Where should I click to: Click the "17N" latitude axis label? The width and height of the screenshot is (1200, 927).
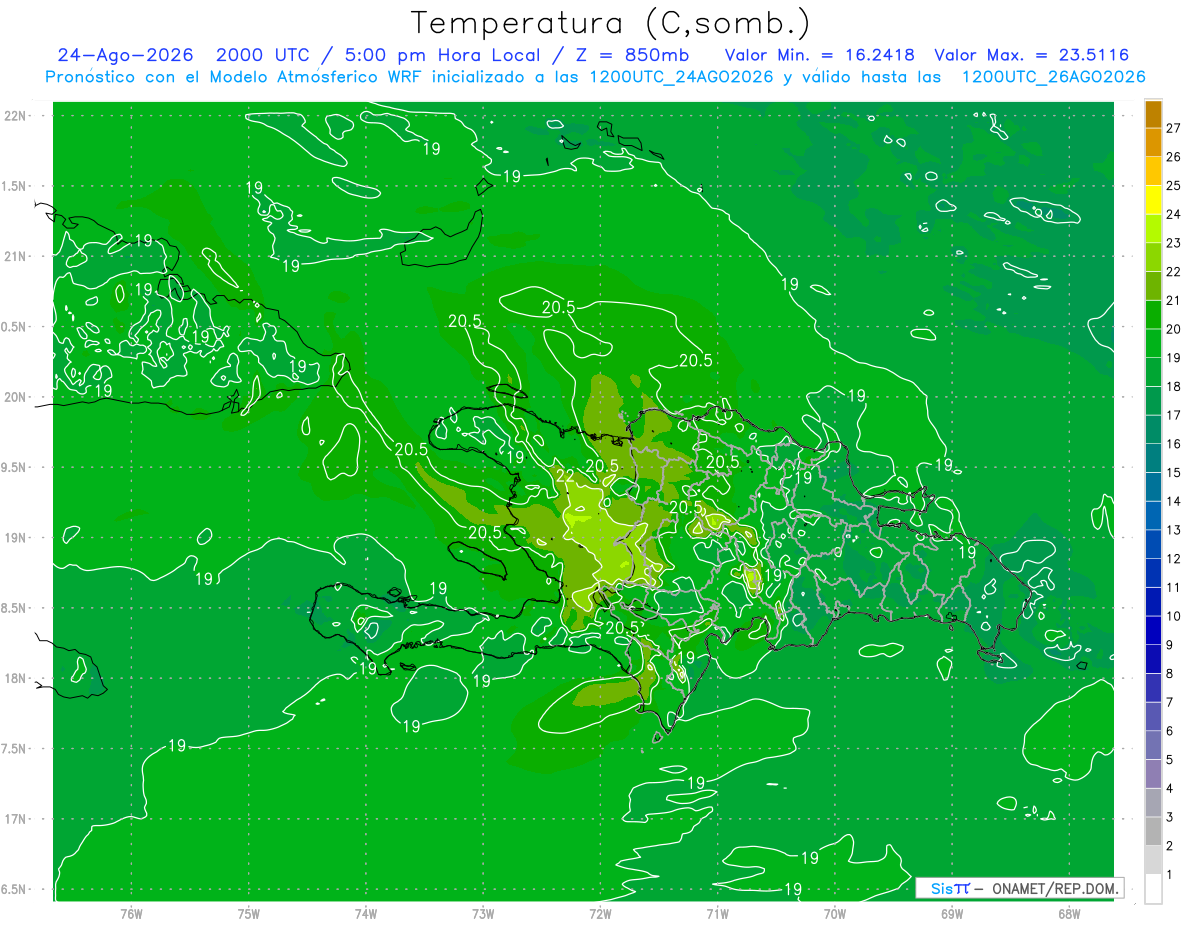click(x=14, y=819)
